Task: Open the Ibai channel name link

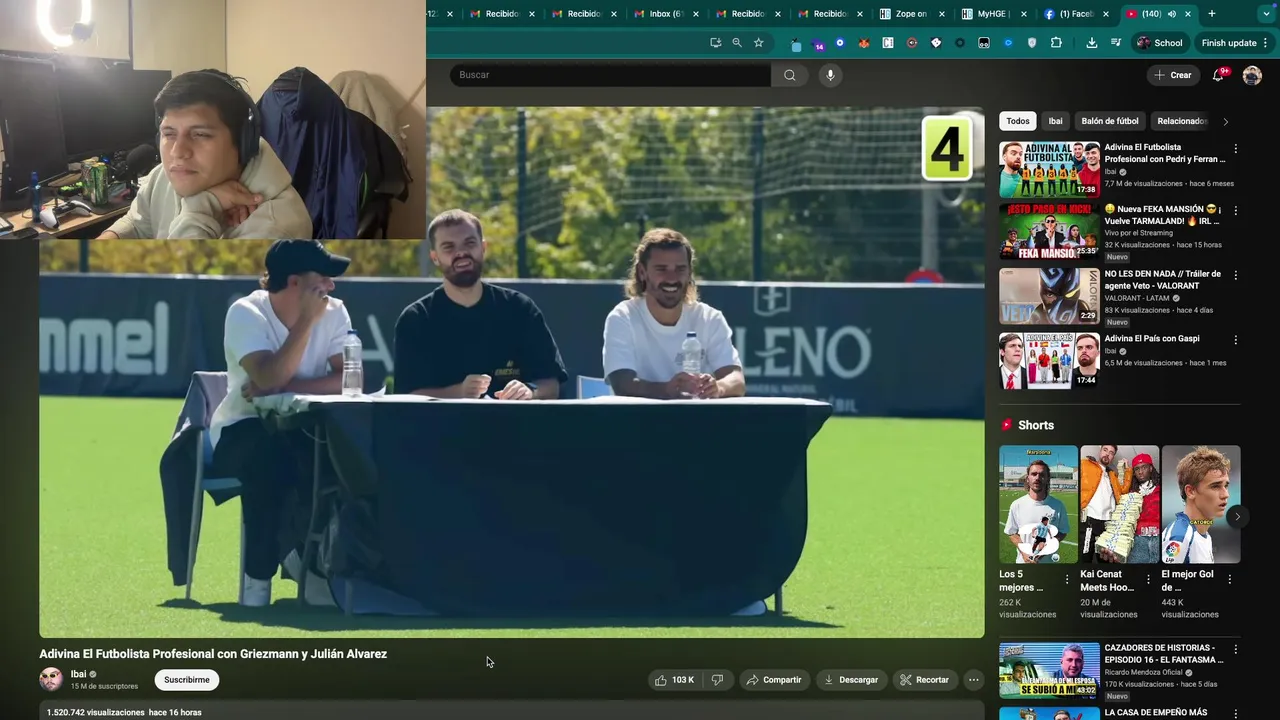Action: [78, 674]
